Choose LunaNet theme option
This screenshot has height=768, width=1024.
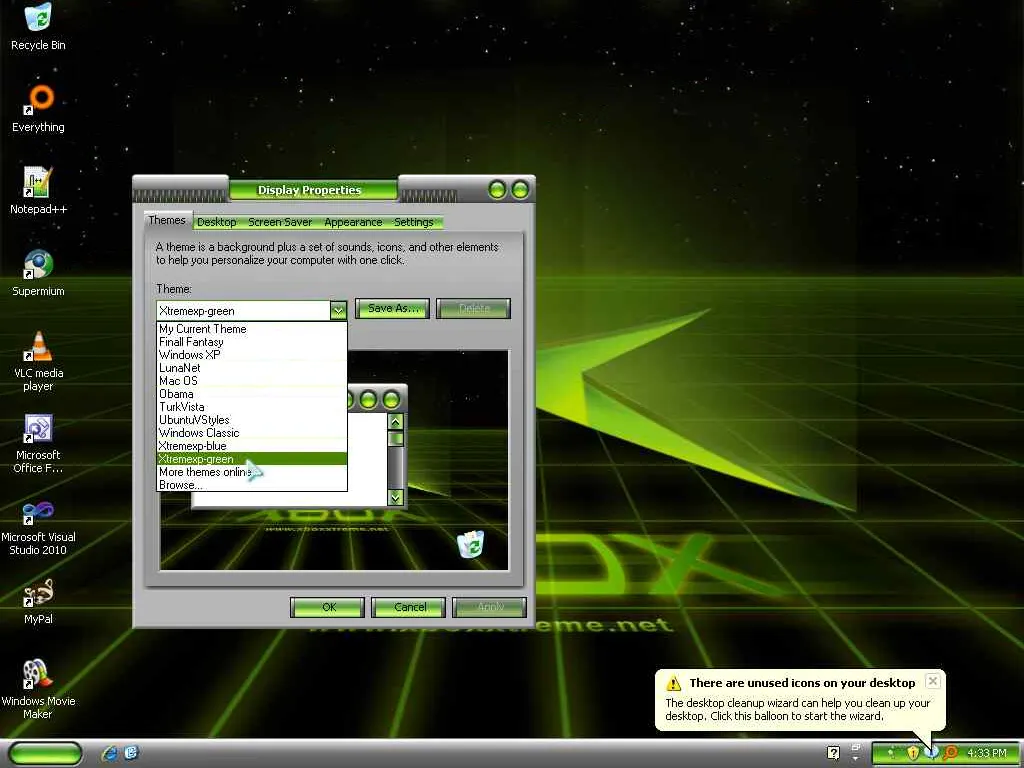click(252, 368)
